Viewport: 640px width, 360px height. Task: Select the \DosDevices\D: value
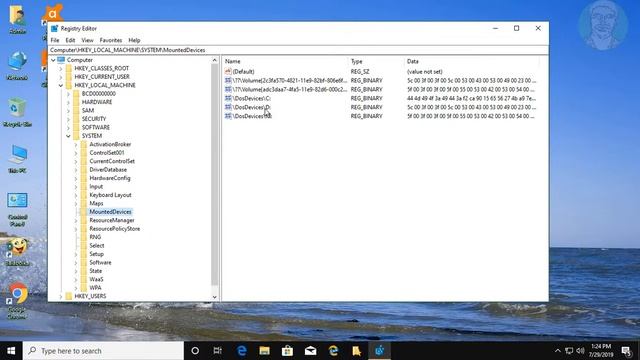(252, 107)
